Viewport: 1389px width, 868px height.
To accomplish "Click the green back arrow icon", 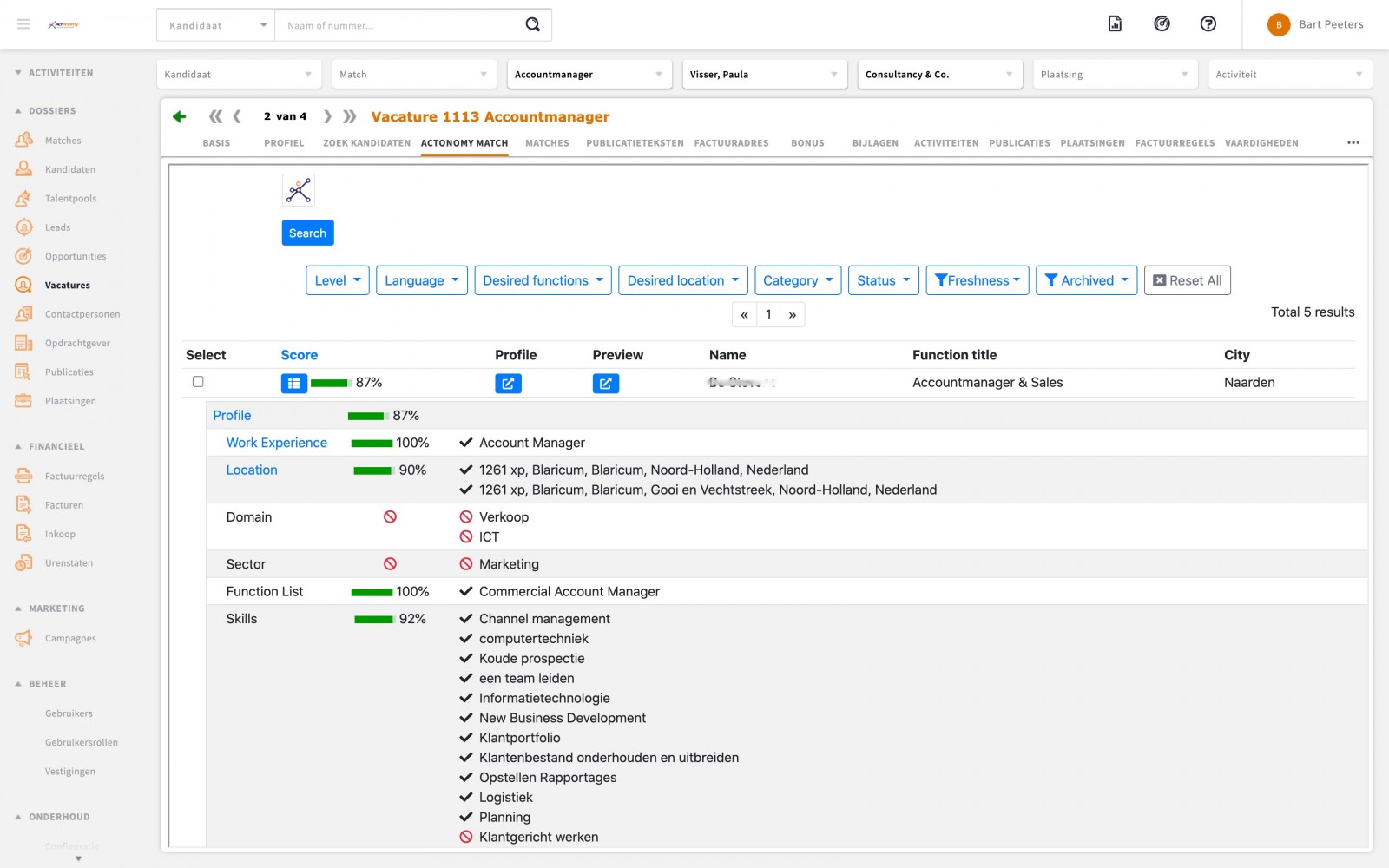I will [x=180, y=116].
